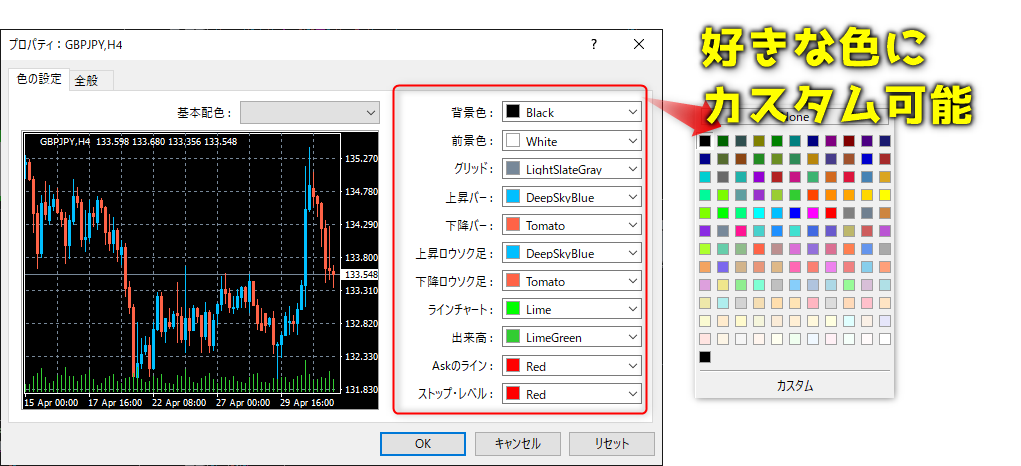Image resolution: width=1021 pixels, height=466 pixels.
Task: Pick the magenta swatch in palette grid
Action: [812, 213]
